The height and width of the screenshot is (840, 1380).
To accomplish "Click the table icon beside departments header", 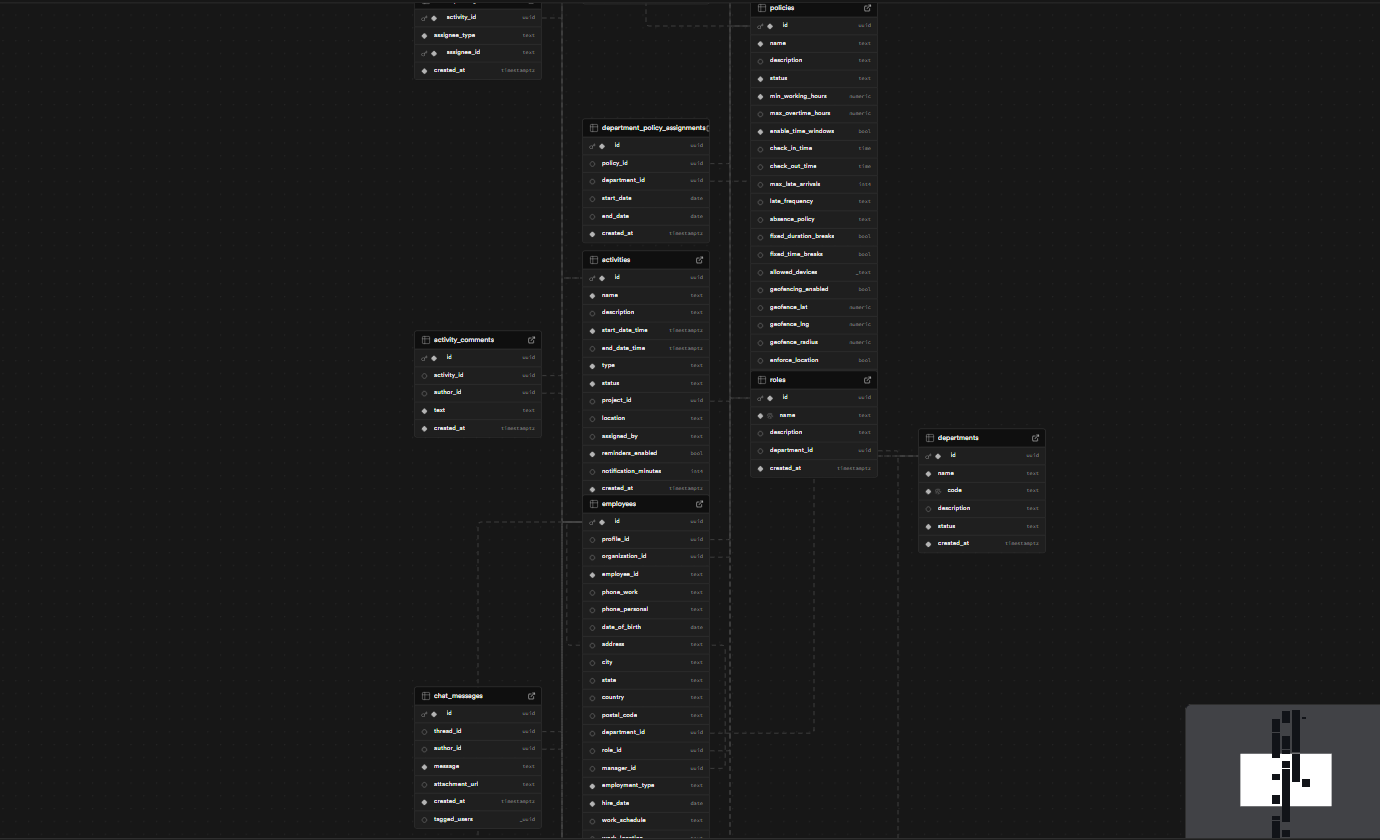I will click(929, 438).
